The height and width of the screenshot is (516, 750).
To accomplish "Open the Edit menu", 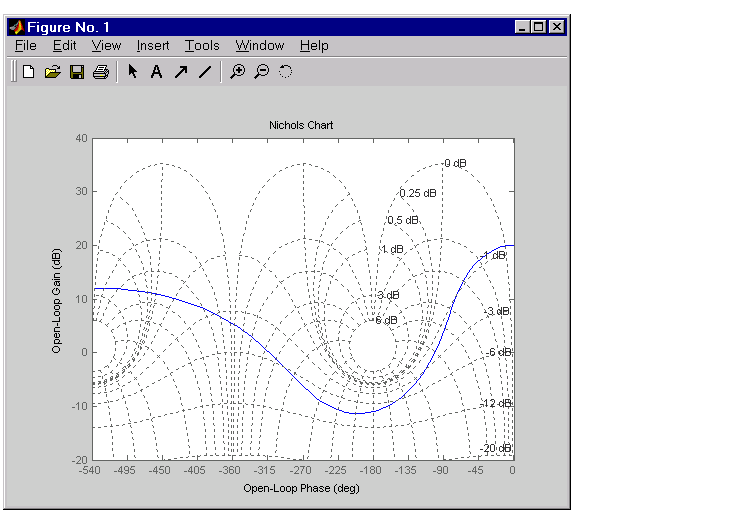I will point(64,46).
